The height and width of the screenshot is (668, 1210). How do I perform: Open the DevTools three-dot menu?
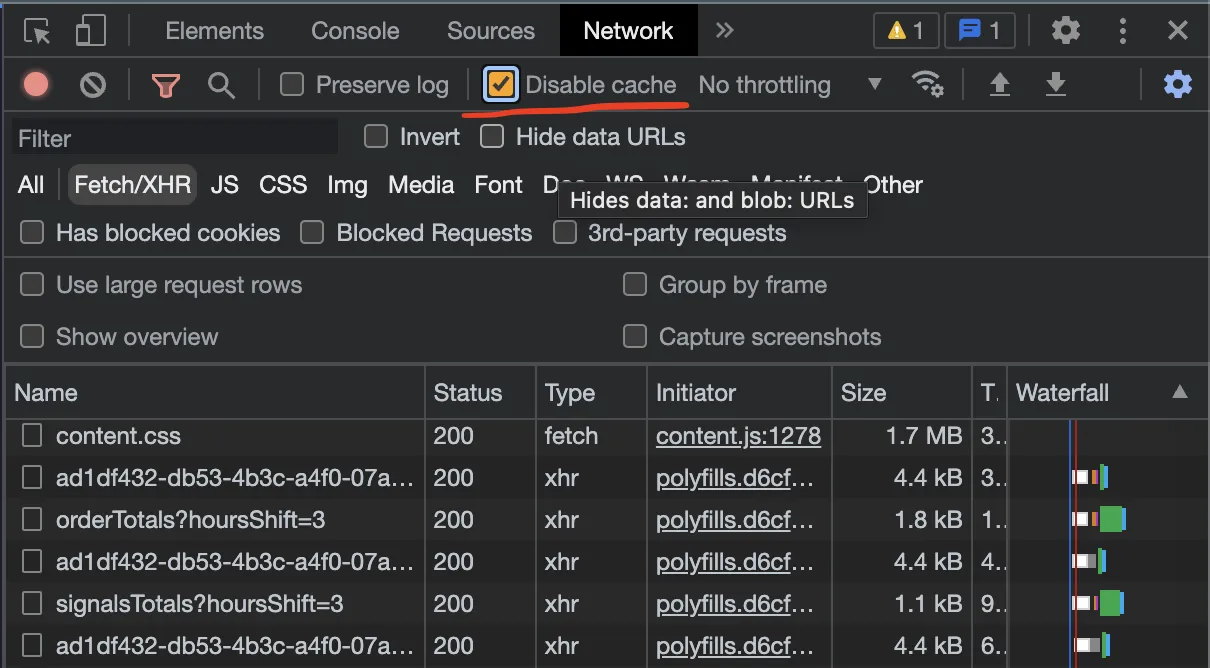click(x=1123, y=31)
